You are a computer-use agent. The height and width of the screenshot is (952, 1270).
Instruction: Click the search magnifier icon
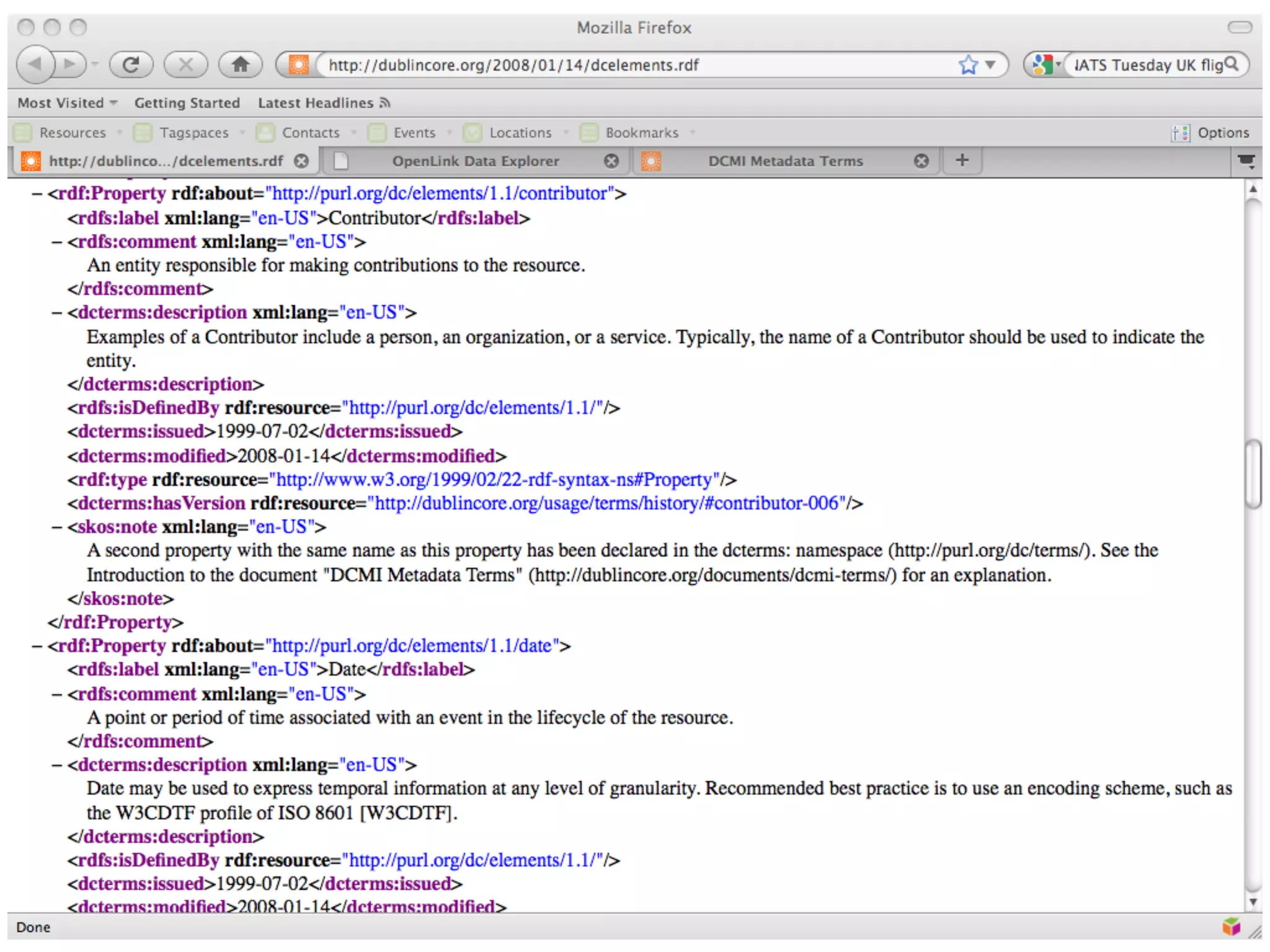point(1232,64)
